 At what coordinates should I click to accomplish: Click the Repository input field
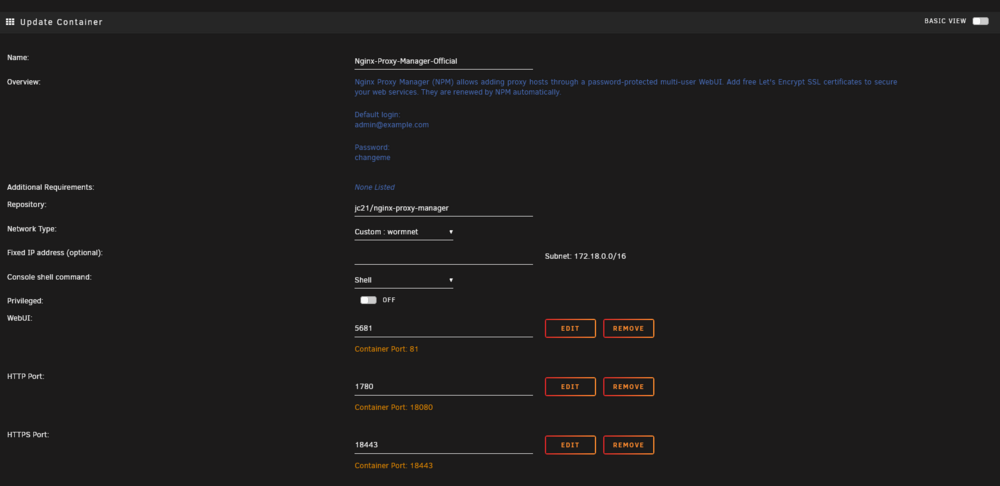click(443, 209)
